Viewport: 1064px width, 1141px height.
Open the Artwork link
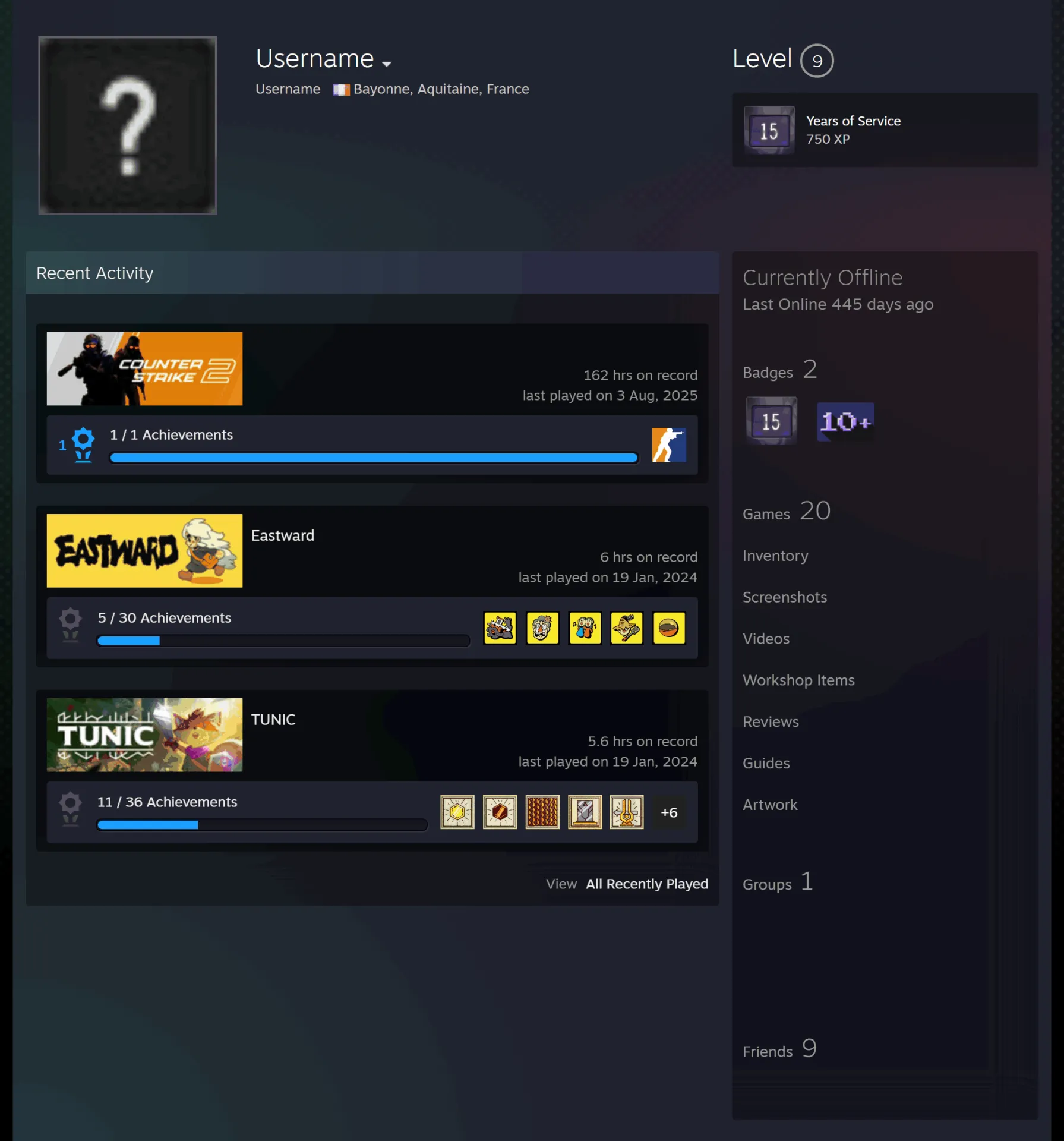[x=770, y=806]
